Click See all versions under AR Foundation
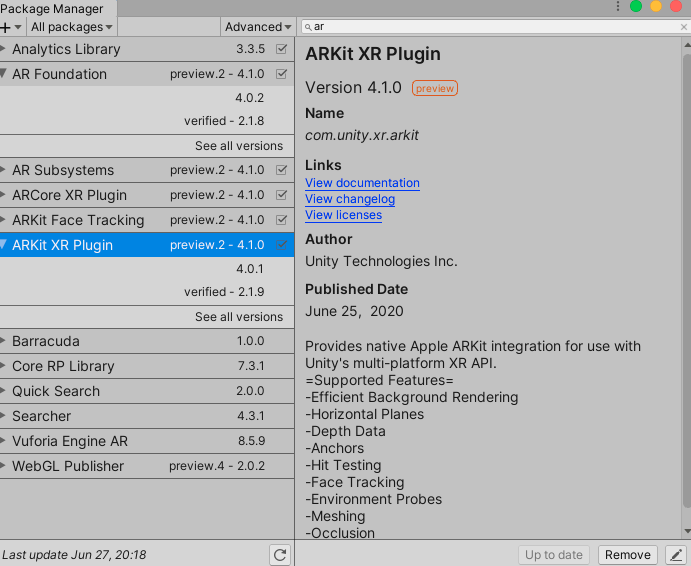Image resolution: width=691 pixels, height=566 pixels. pyautogui.click(x=239, y=146)
